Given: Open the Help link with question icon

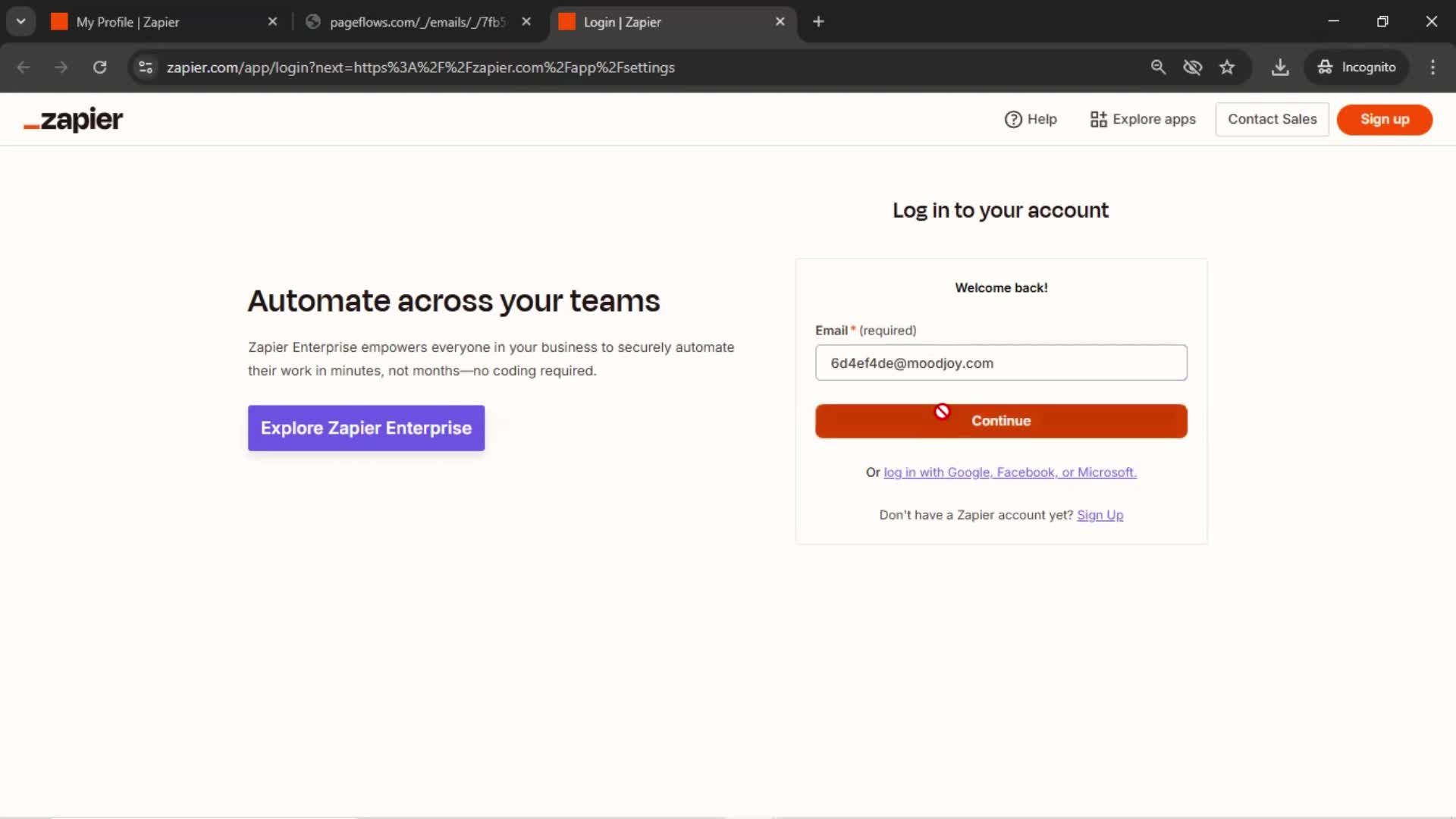Looking at the screenshot, I should point(1031,119).
